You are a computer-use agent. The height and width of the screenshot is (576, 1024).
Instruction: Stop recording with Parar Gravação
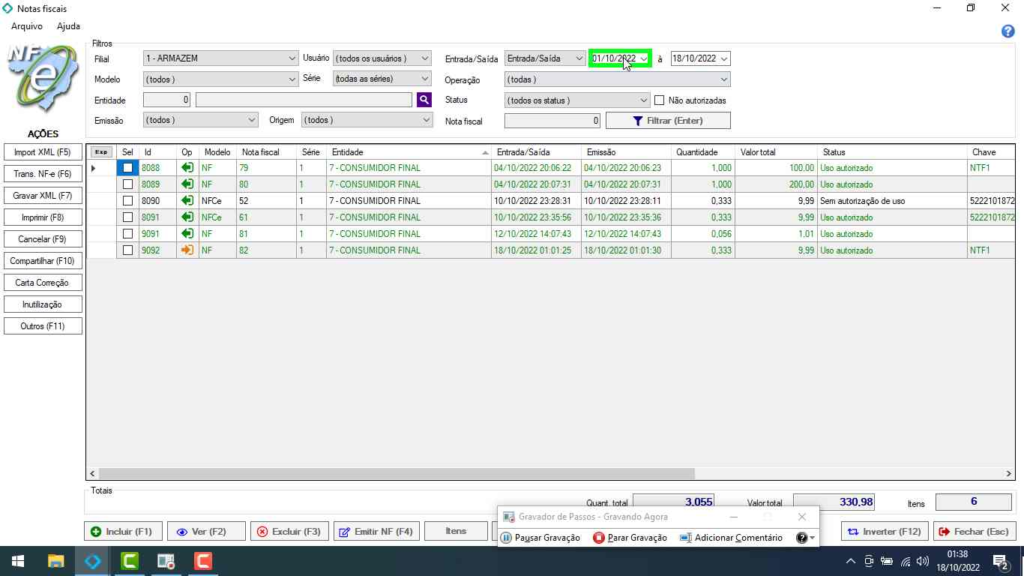(x=629, y=538)
